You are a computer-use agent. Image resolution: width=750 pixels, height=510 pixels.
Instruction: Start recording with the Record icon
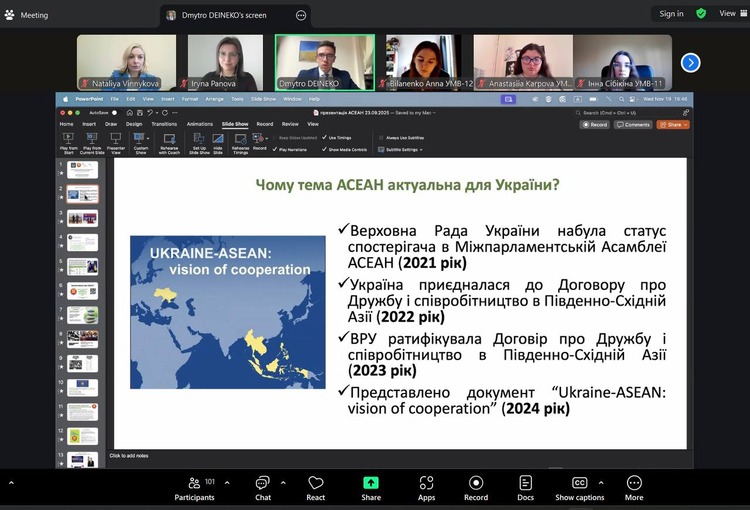coord(476,483)
